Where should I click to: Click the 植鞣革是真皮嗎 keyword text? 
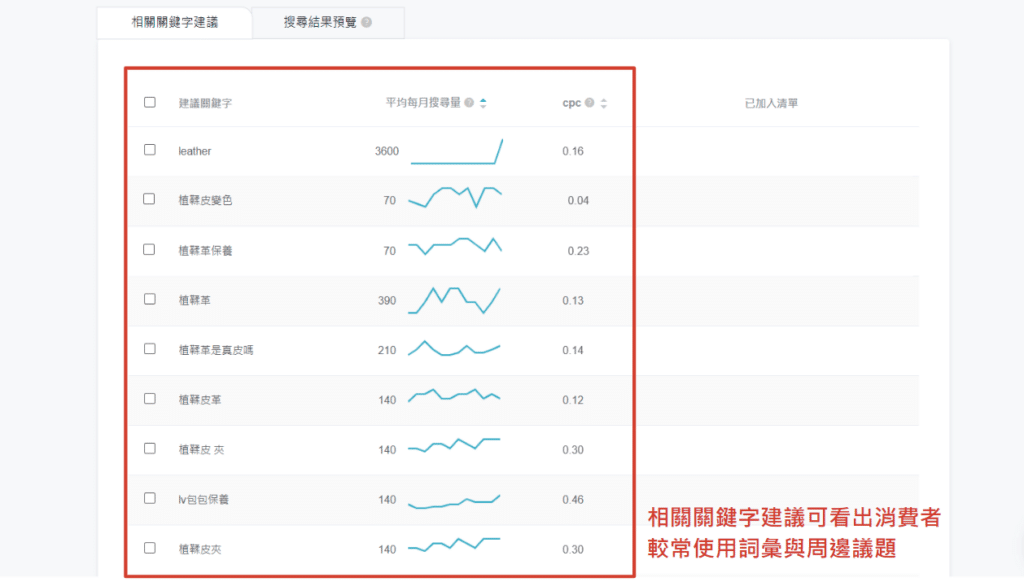pos(215,350)
